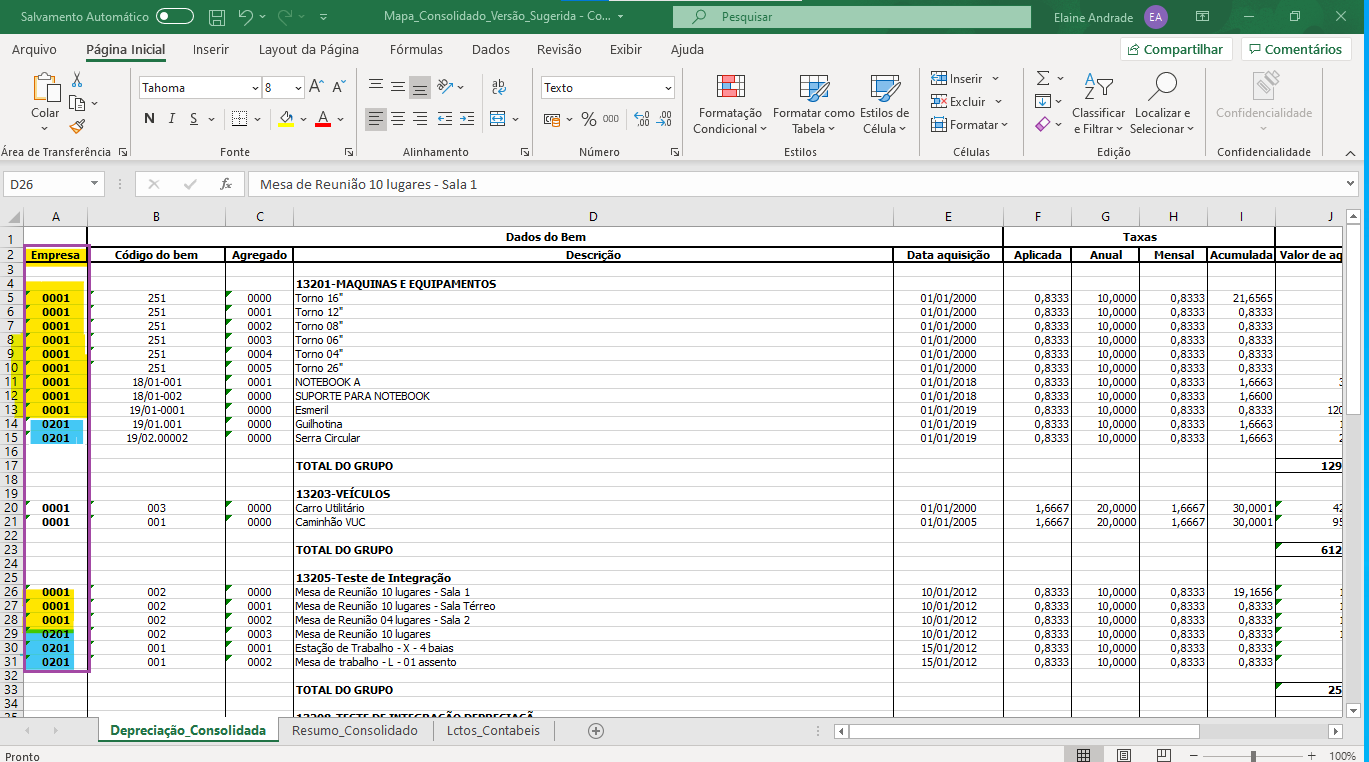Viewport: 1369px width, 762px height.
Task: Open the Formatar como Tabela gallery
Action: [814, 104]
